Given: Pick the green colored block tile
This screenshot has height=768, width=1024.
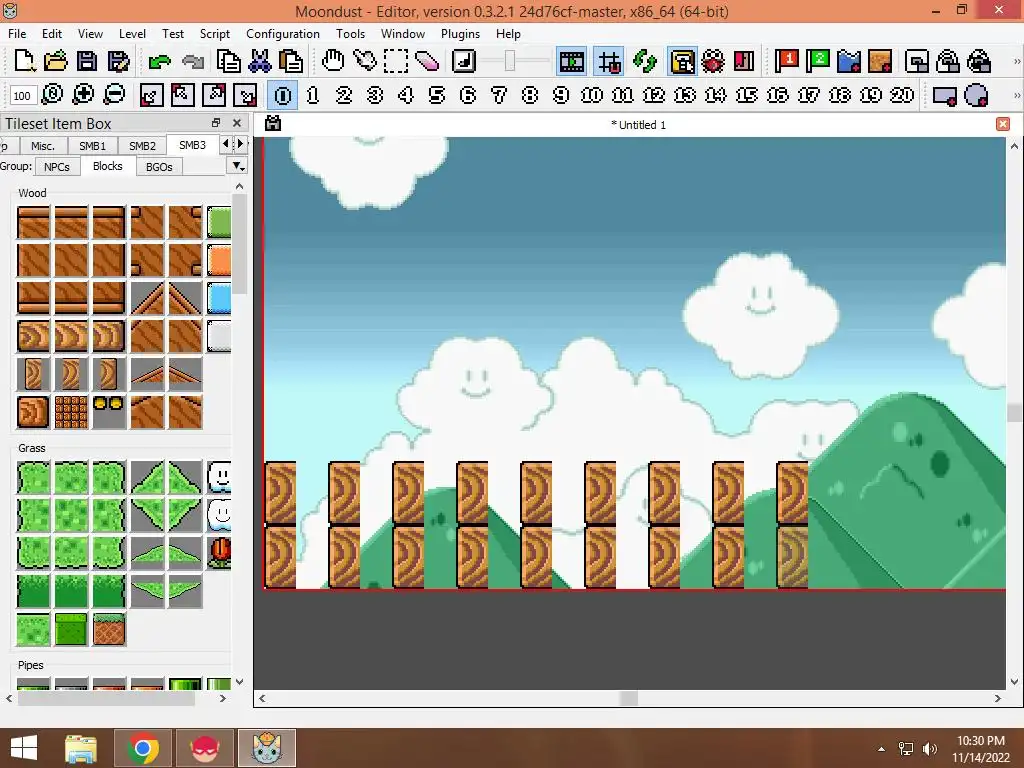Looking at the screenshot, I should click(219, 222).
